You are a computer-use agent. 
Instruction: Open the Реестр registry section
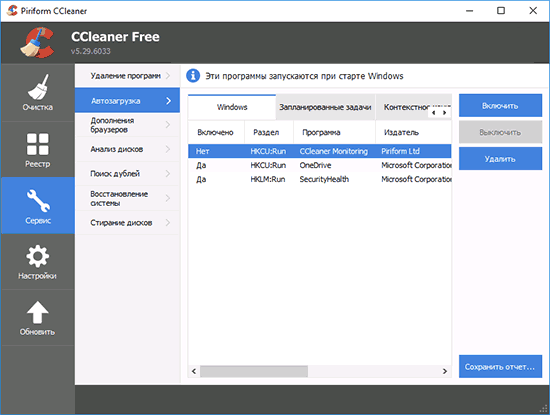point(38,150)
